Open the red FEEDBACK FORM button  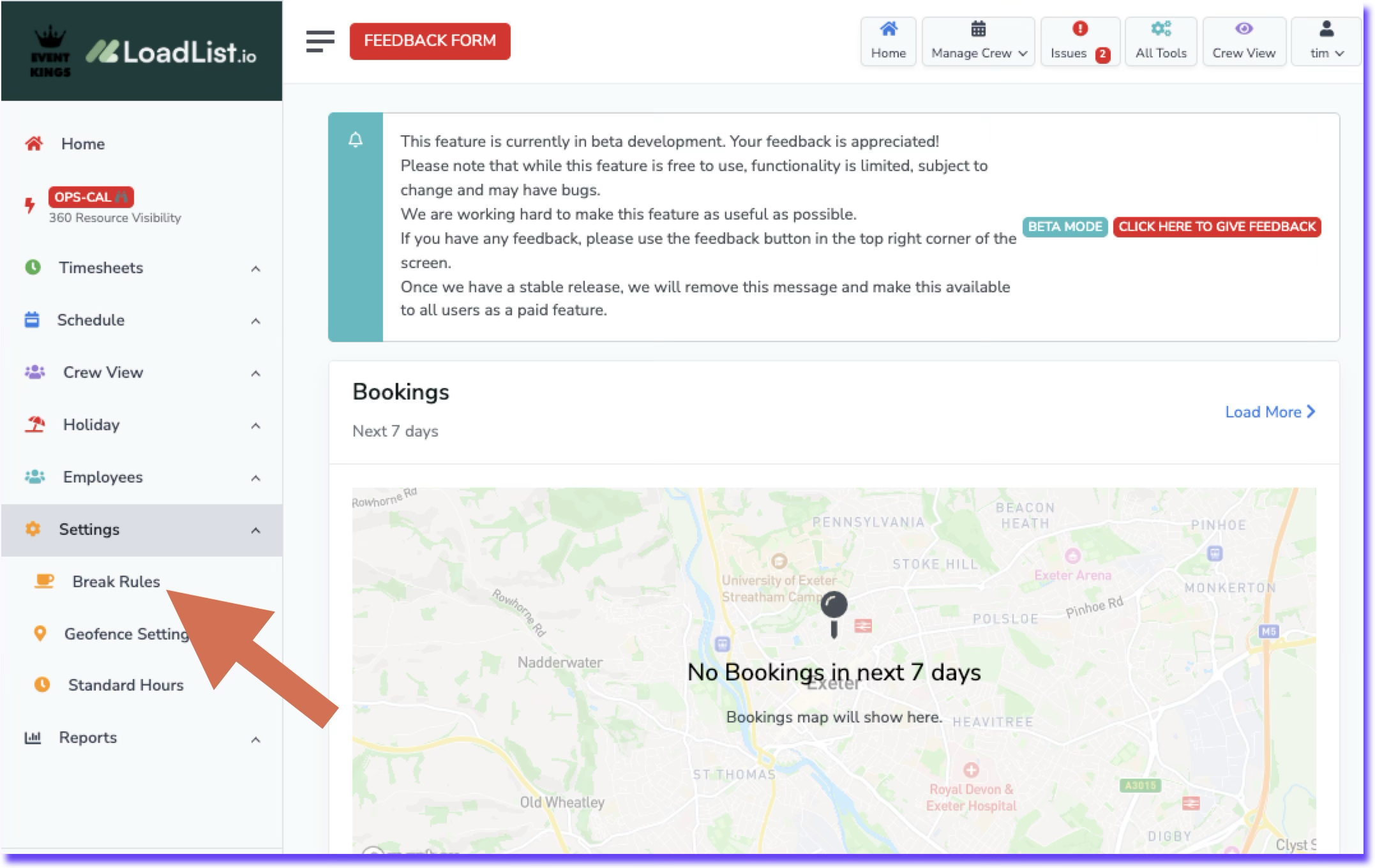point(430,41)
